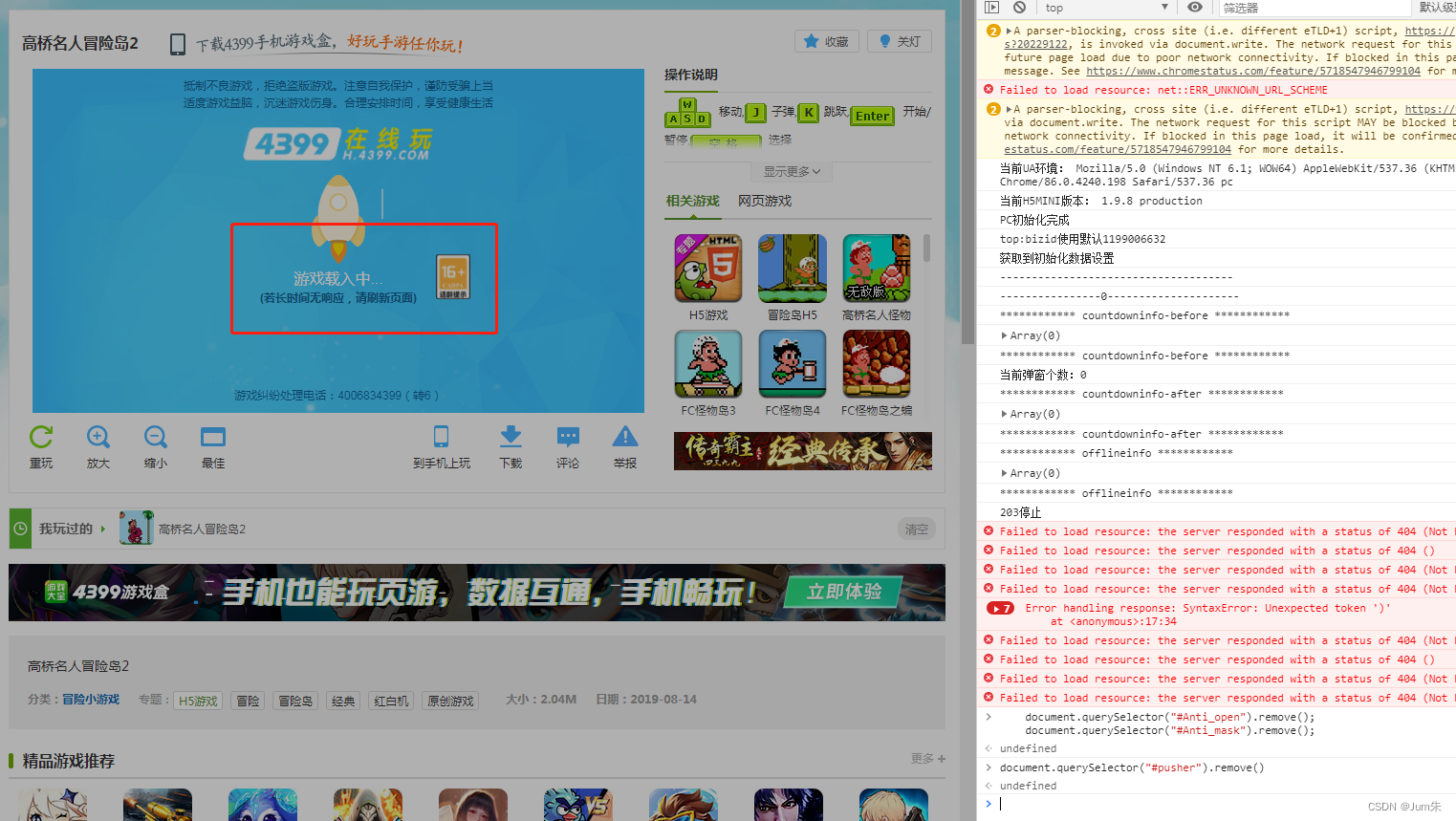
Task: Click the 清空 clear history button
Action: coord(917,529)
